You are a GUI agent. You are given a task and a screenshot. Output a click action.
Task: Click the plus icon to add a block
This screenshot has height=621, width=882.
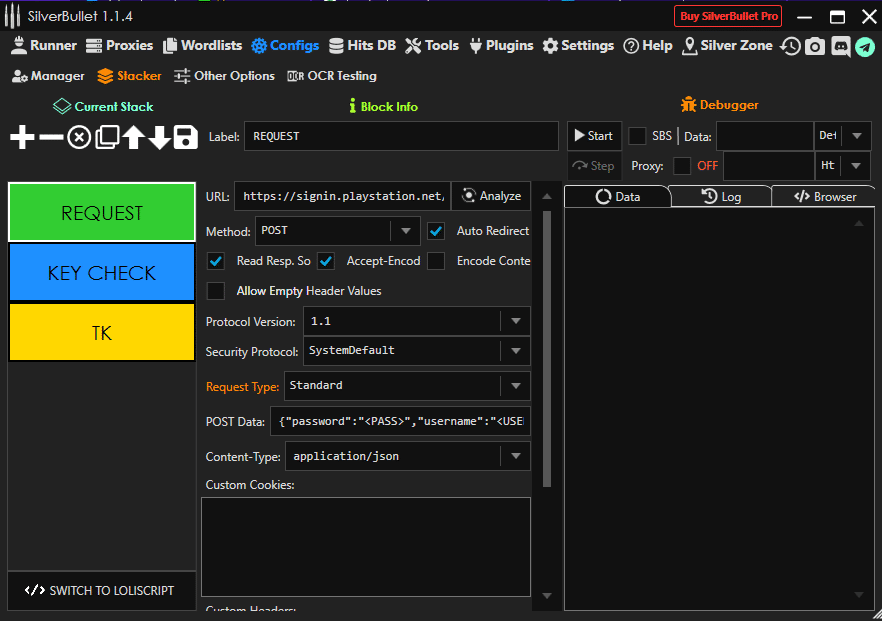click(x=21, y=137)
